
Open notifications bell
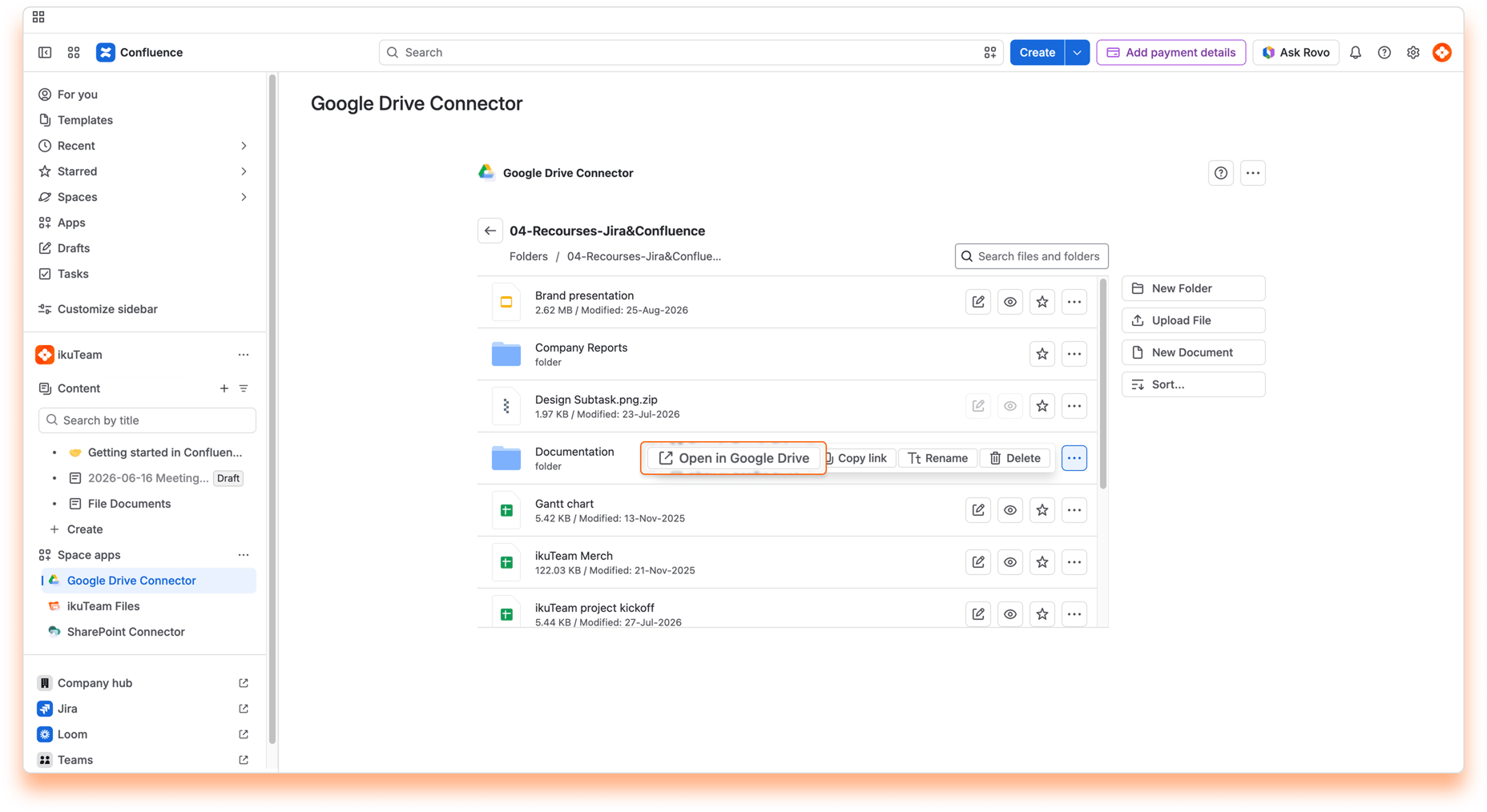(x=1356, y=52)
